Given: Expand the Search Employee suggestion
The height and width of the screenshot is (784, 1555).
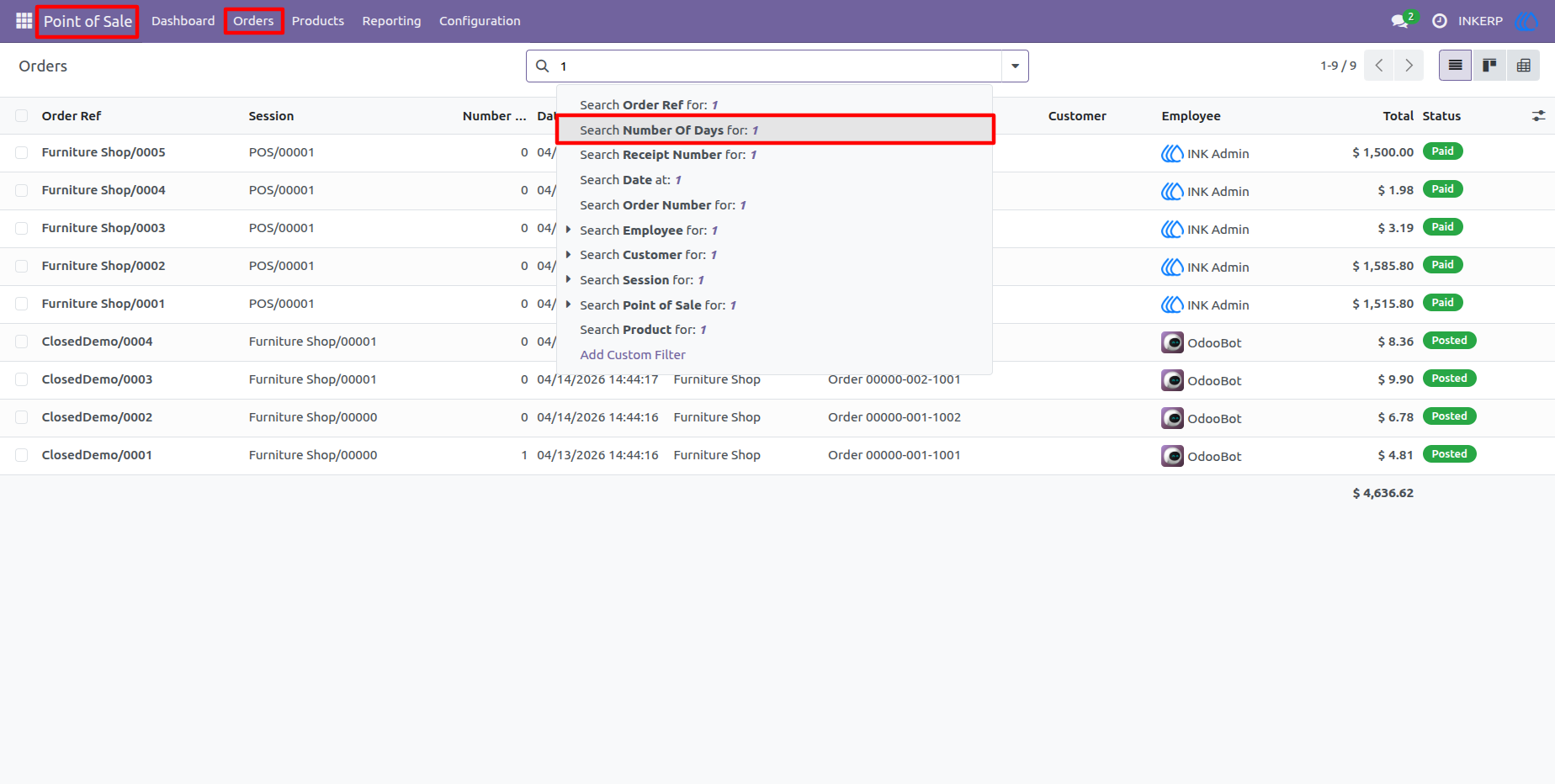Looking at the screenshot, I should point(569,230).
